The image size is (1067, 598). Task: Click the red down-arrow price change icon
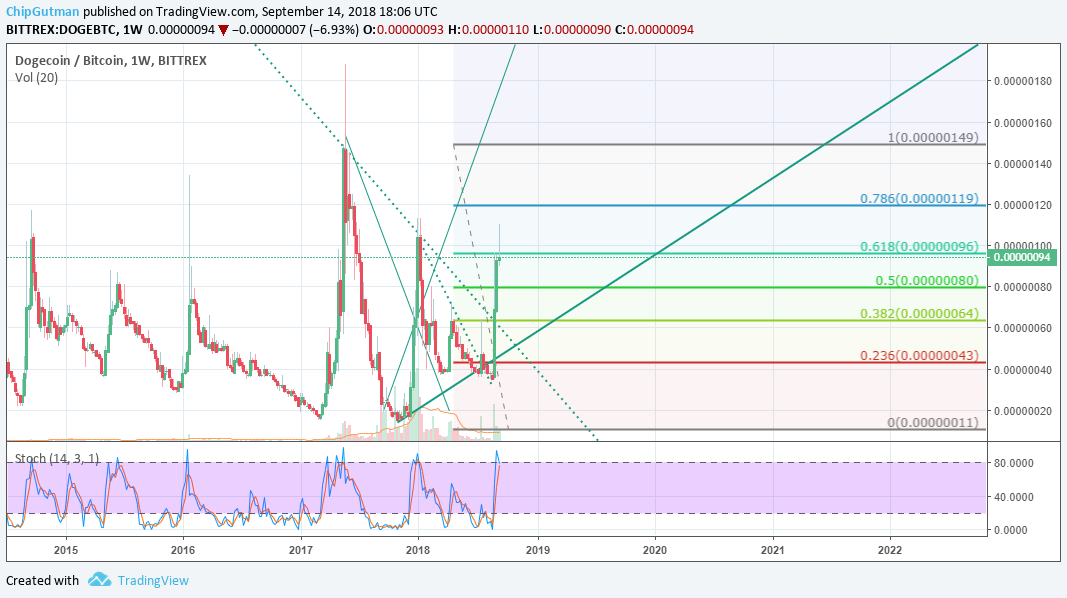pos(223,31)
